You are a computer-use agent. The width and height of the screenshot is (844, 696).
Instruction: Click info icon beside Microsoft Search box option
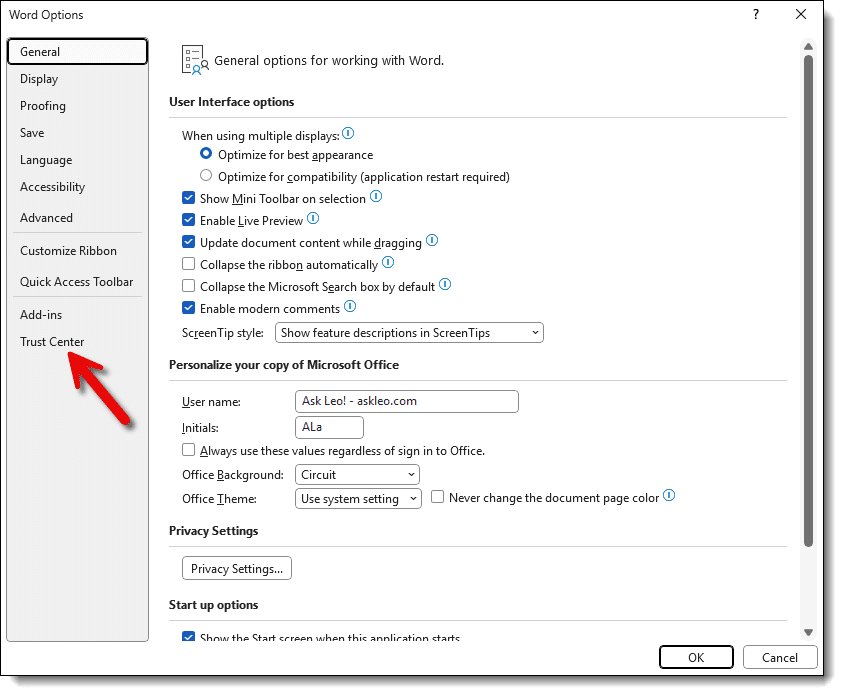[445, 285]
